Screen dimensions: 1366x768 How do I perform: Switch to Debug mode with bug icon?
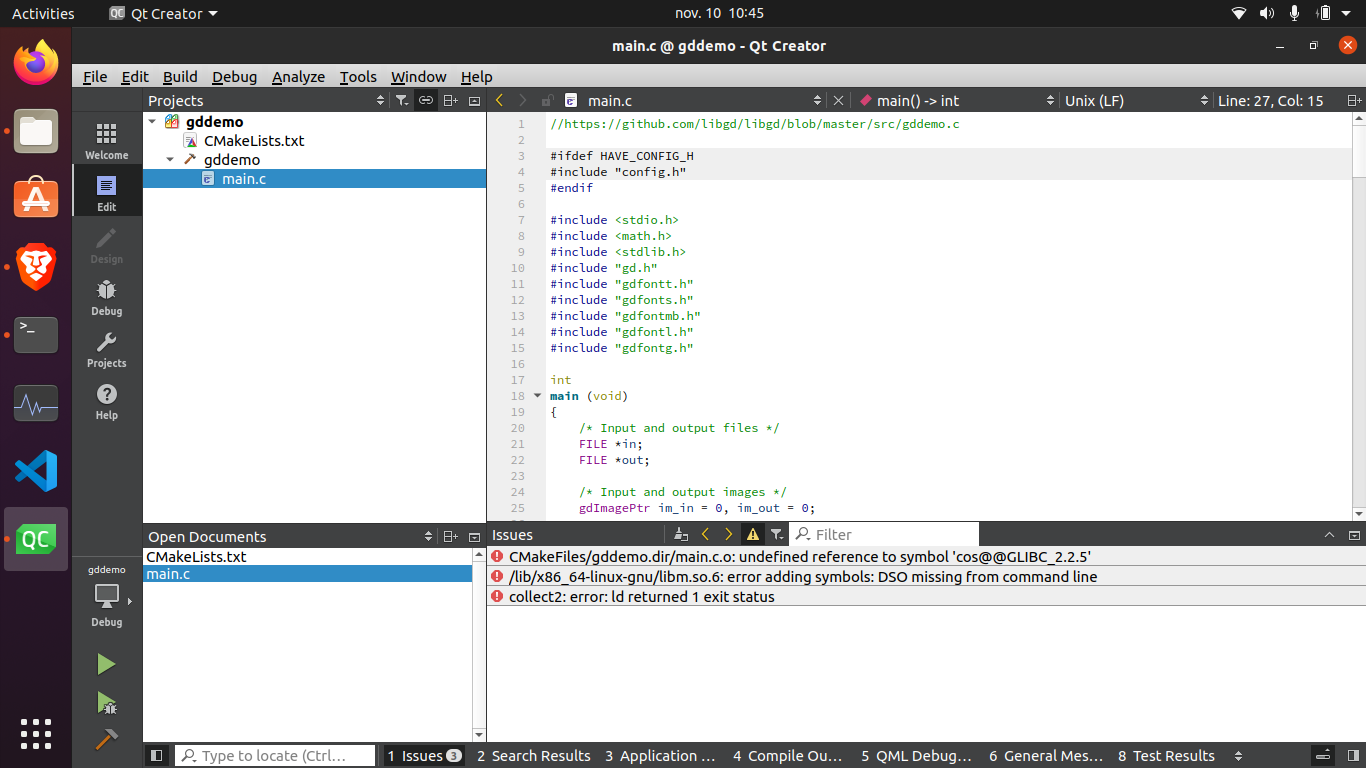pos(106,297)
